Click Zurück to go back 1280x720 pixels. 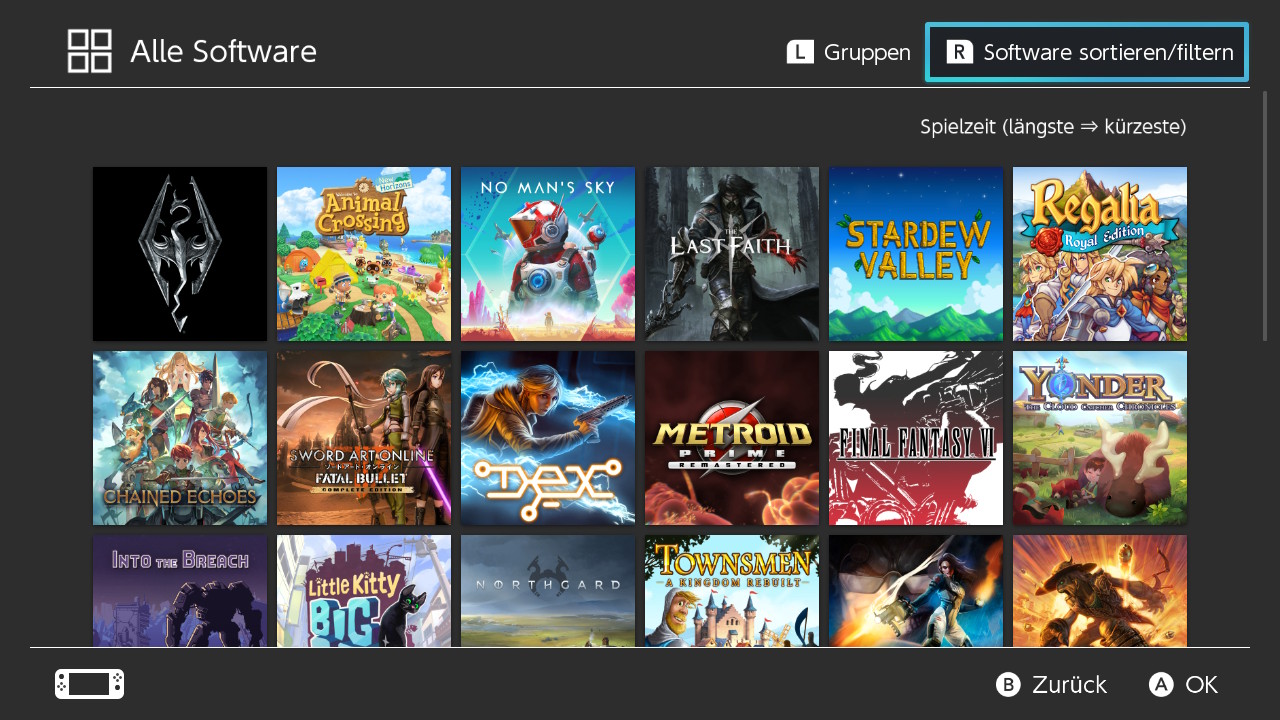coord(1051,685)
